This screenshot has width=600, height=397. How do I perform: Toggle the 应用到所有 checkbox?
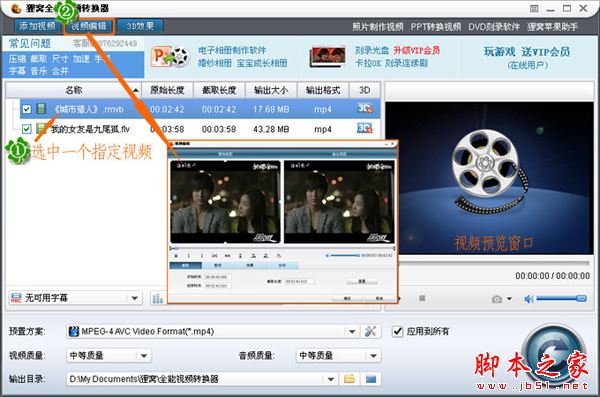click(398, 331)
